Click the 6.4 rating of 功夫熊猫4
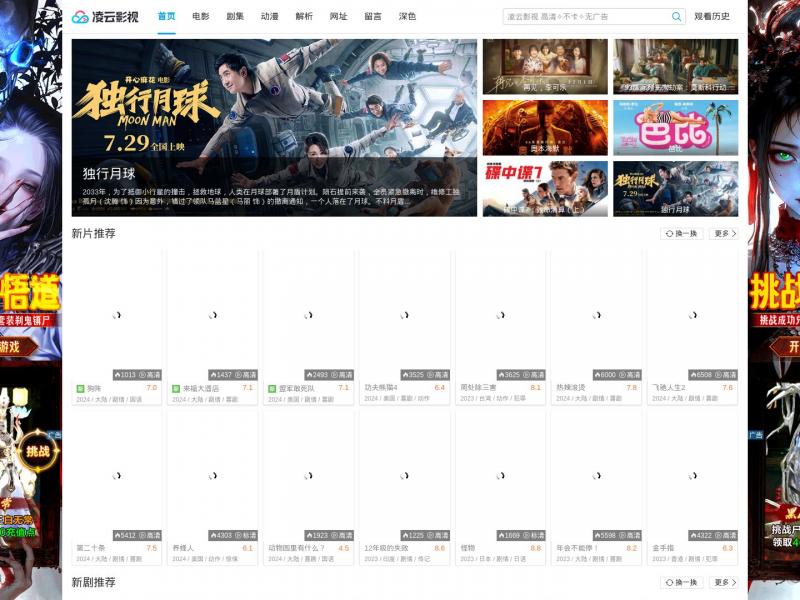The image size is (800, 600). (x=439, y=388)
